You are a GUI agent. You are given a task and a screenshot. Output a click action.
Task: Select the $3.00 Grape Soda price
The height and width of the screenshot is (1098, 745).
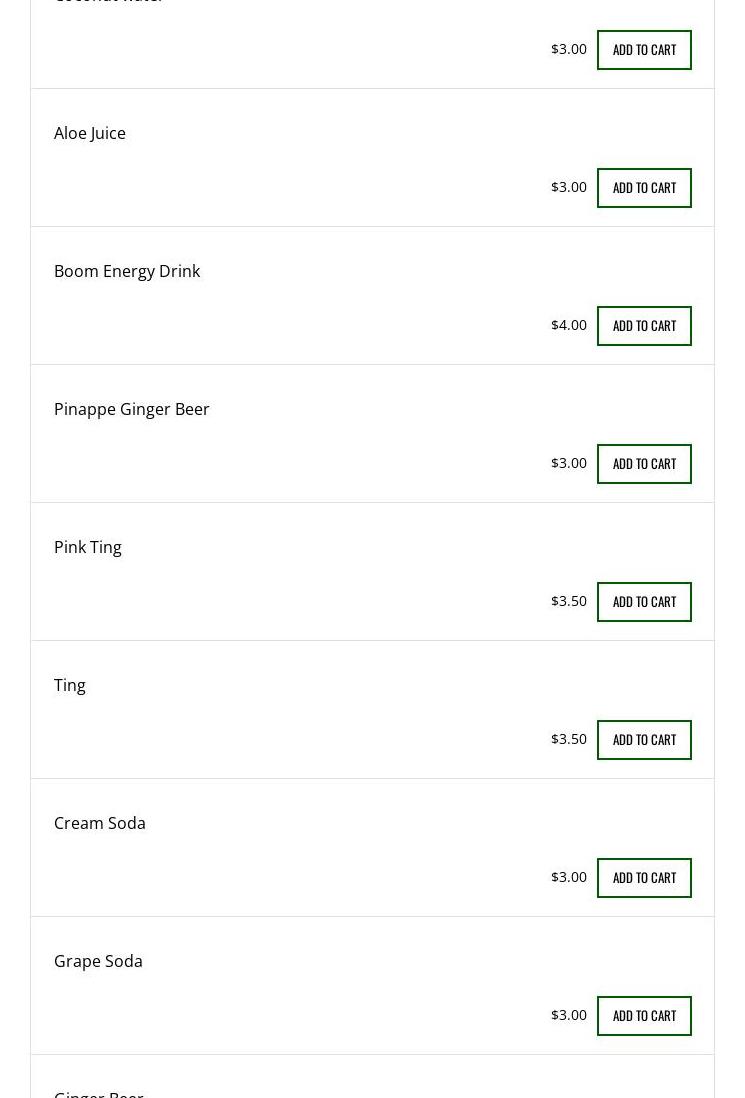[x=569, y=1015]
